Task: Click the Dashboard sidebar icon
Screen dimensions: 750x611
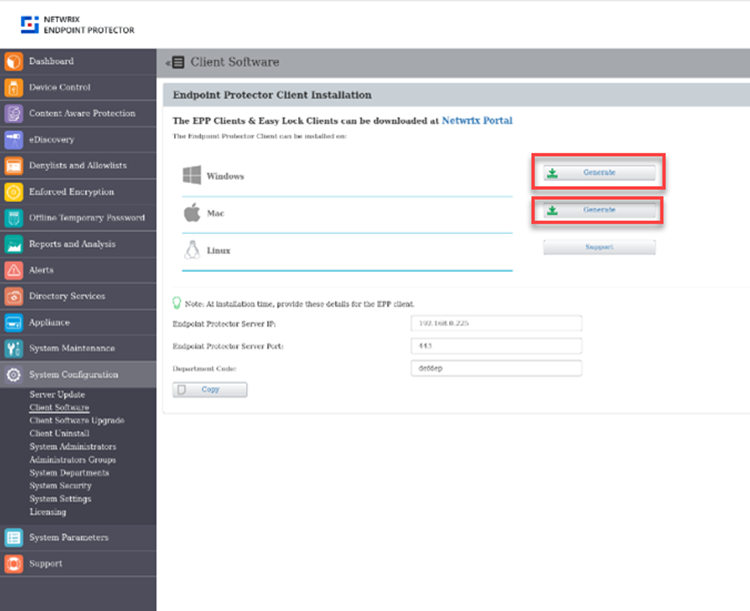Action: coord(13,62)
